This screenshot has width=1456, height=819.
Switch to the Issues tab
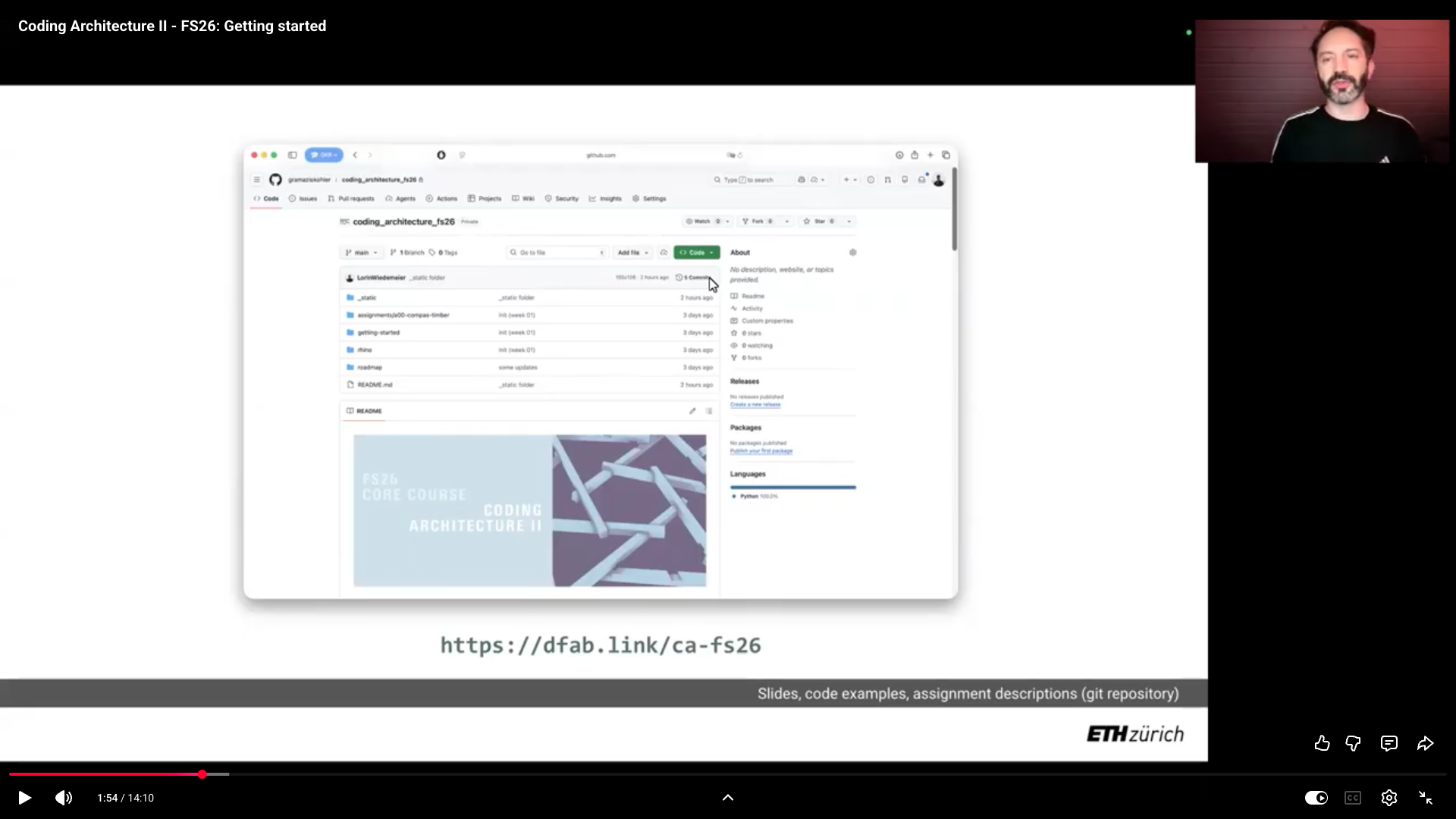(303, 199)
